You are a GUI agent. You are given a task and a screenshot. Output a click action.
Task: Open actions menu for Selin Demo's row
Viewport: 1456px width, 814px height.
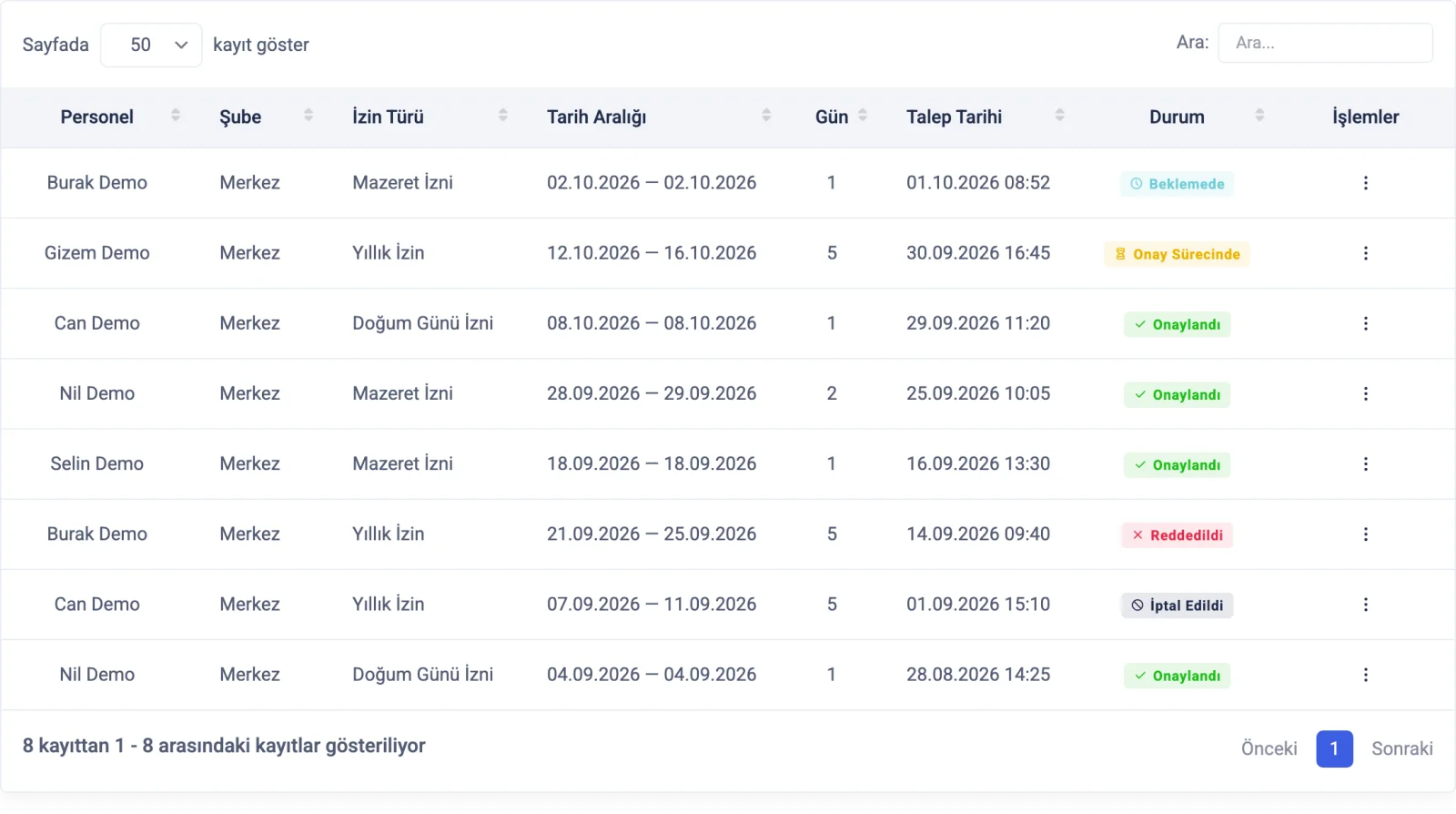(x=1365, y=463)
